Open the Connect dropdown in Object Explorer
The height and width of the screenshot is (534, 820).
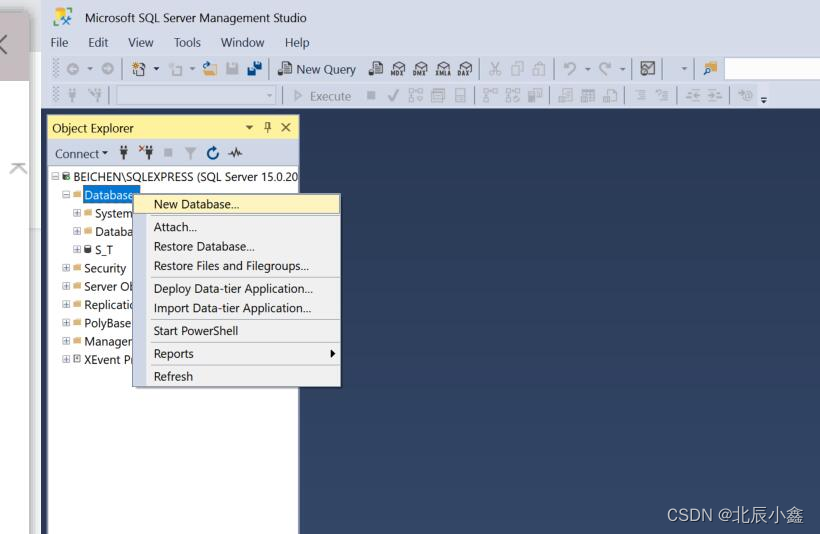[82, 154]
